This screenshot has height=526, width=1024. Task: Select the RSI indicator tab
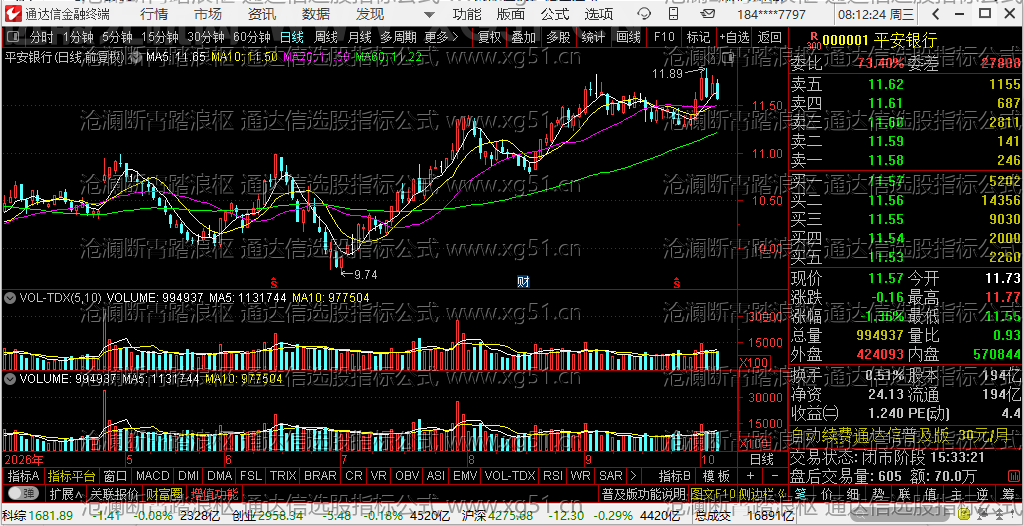pos(552,476)
